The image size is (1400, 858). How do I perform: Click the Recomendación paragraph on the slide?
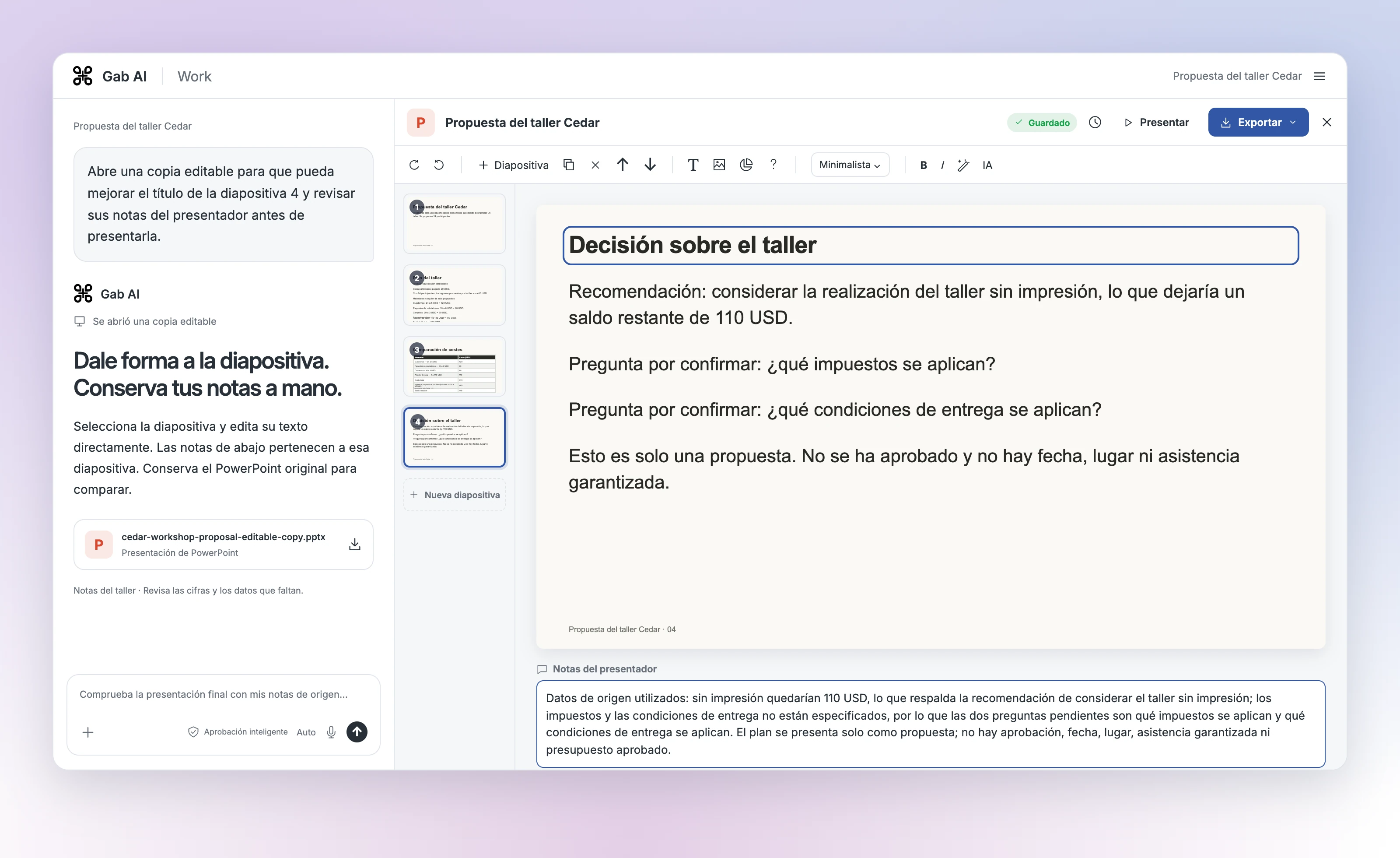pos(906,304)
